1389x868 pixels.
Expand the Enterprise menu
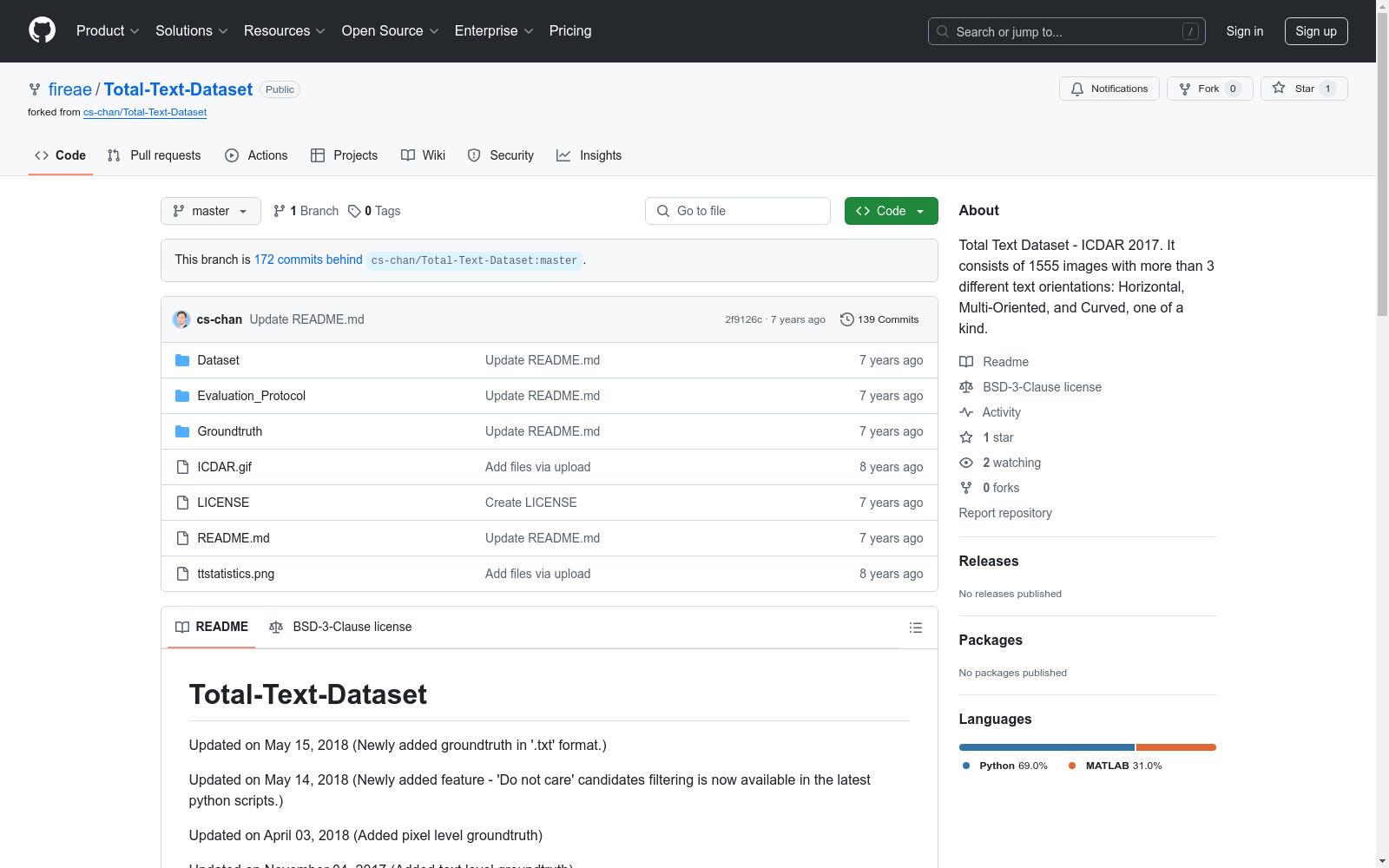point(494,30)
